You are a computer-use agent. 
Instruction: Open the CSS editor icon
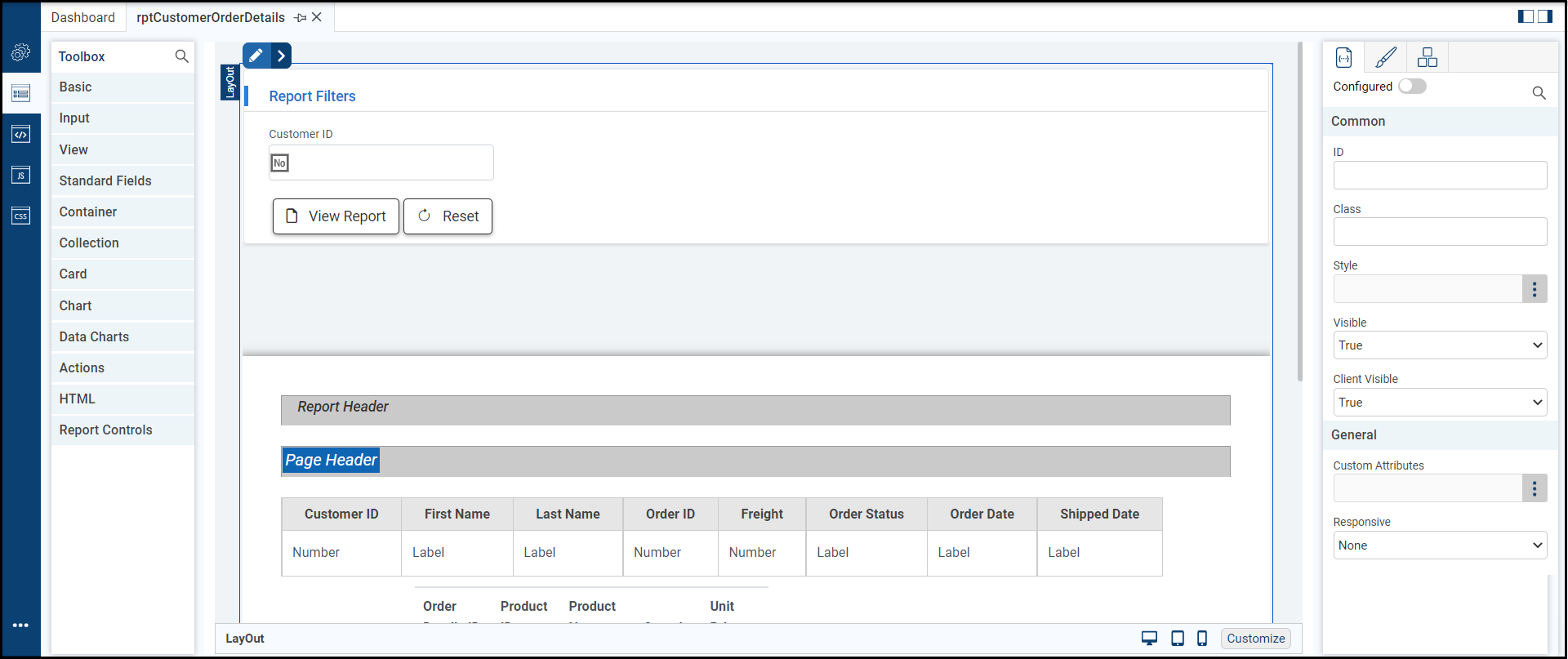tap(21, 216)
